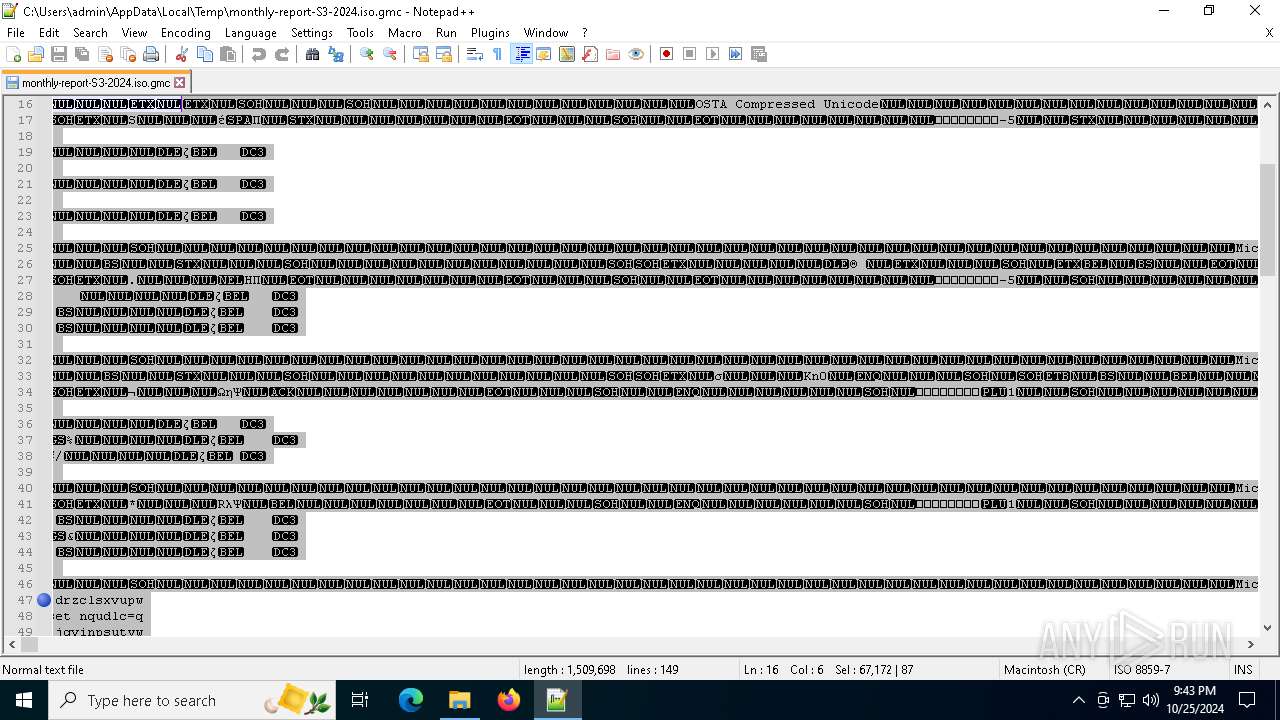Zoom out using the toolbar icon
Viewport: 1280px width, 720px height.
tap(390, 54)
